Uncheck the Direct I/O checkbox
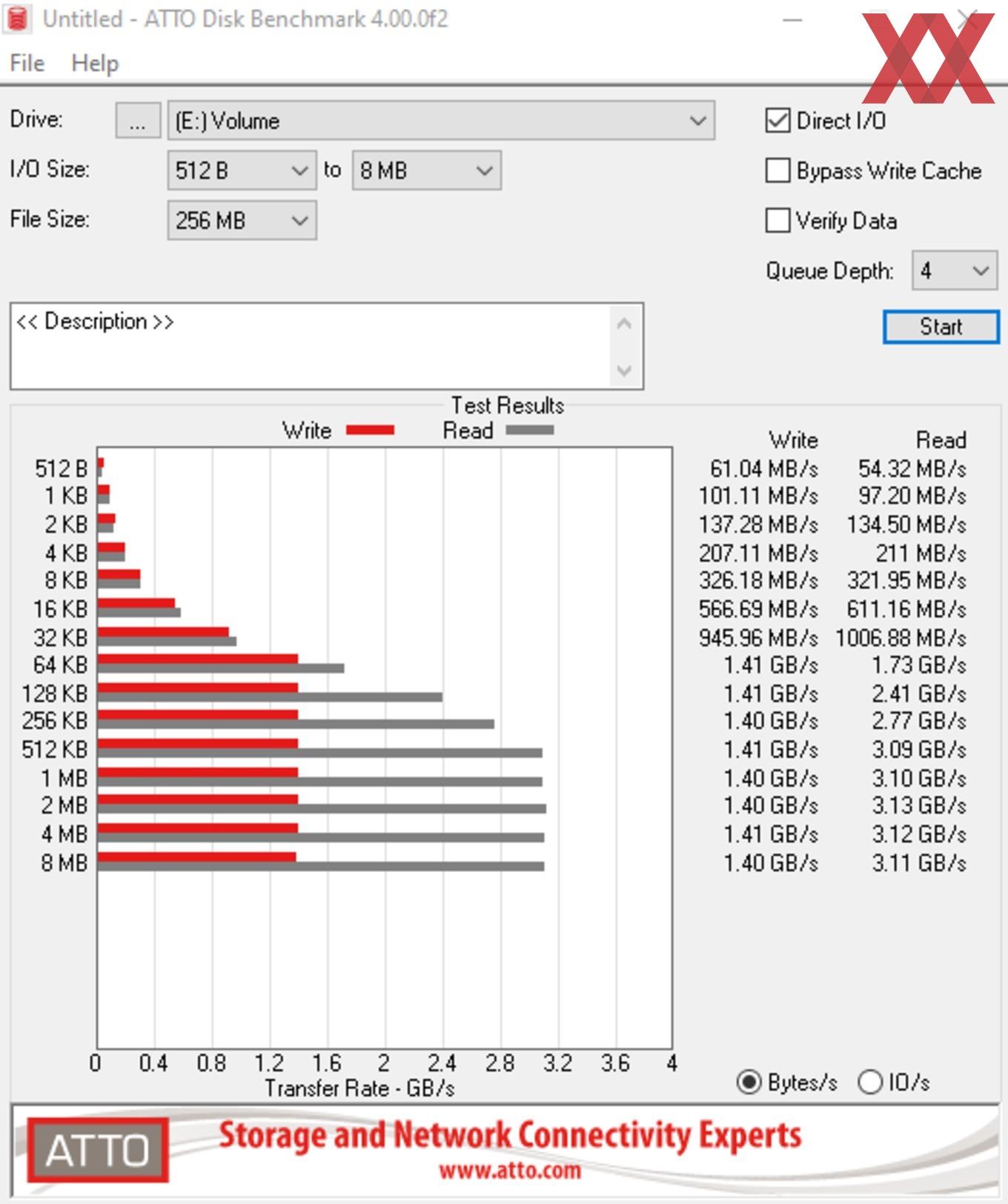Viewport: 1008px width, 1204px height. pos(777,120)
